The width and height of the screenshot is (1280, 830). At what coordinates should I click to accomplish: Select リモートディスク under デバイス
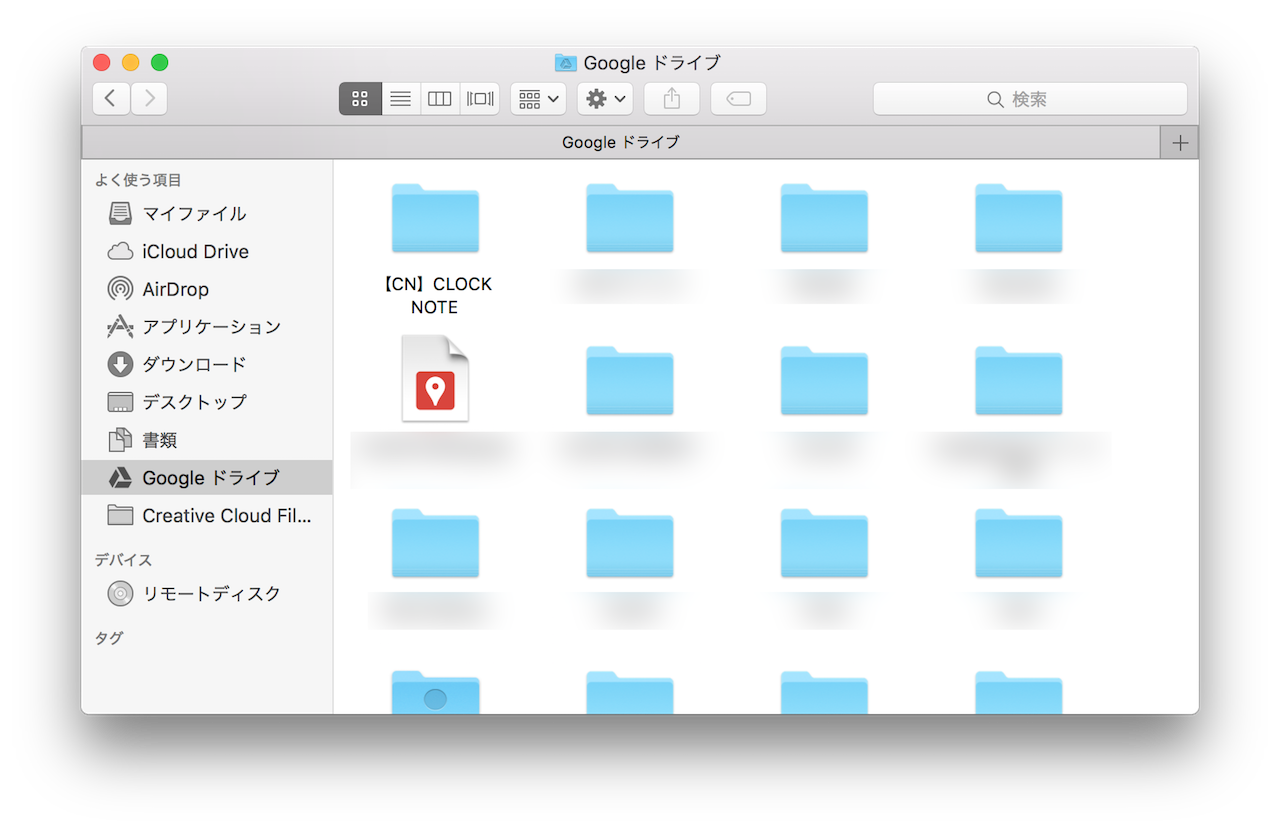(207, 594)
